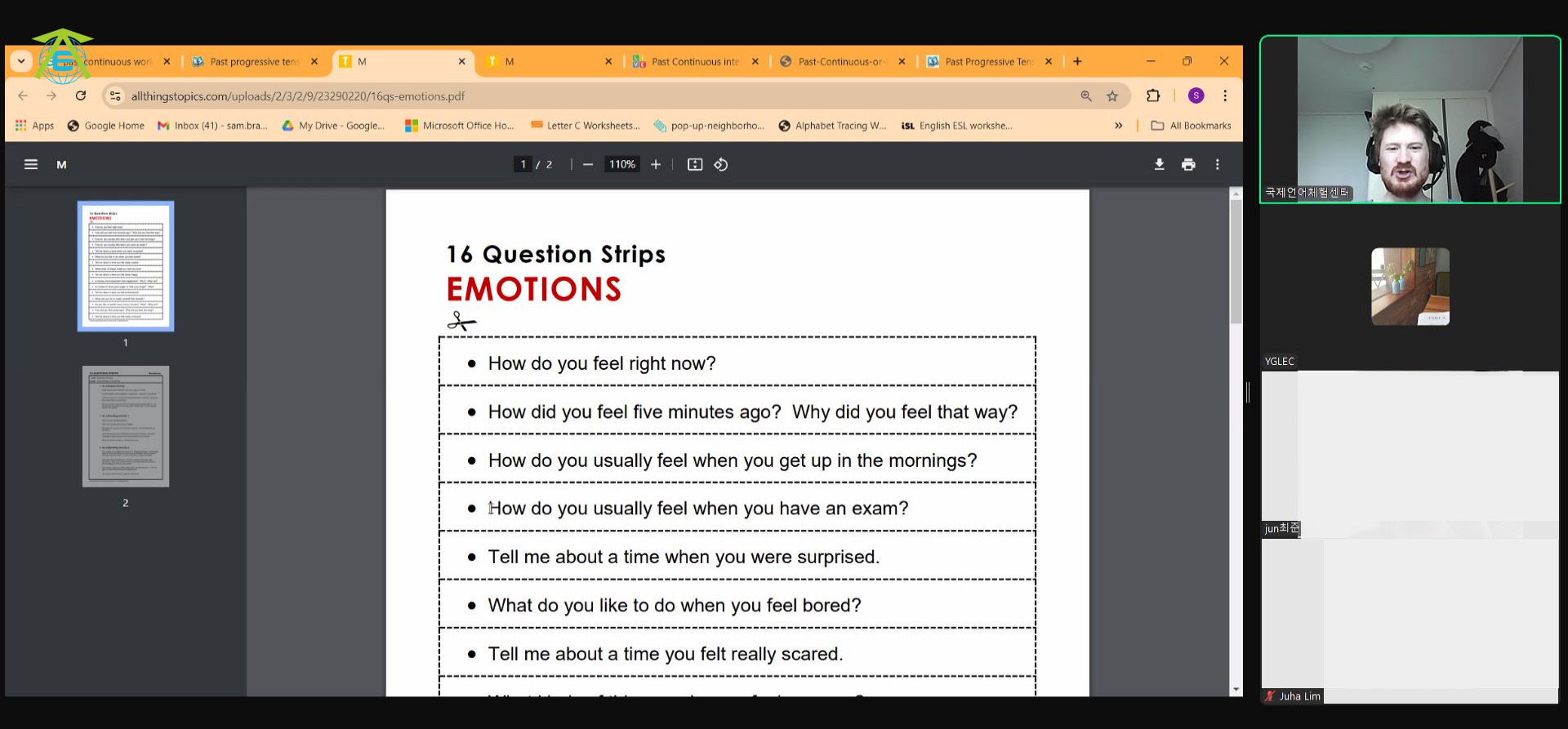Image resolution: width=1568 pixels, height=729 pixels.
Task: Open the browser zoom indicator
Action: pos(1086,96)
